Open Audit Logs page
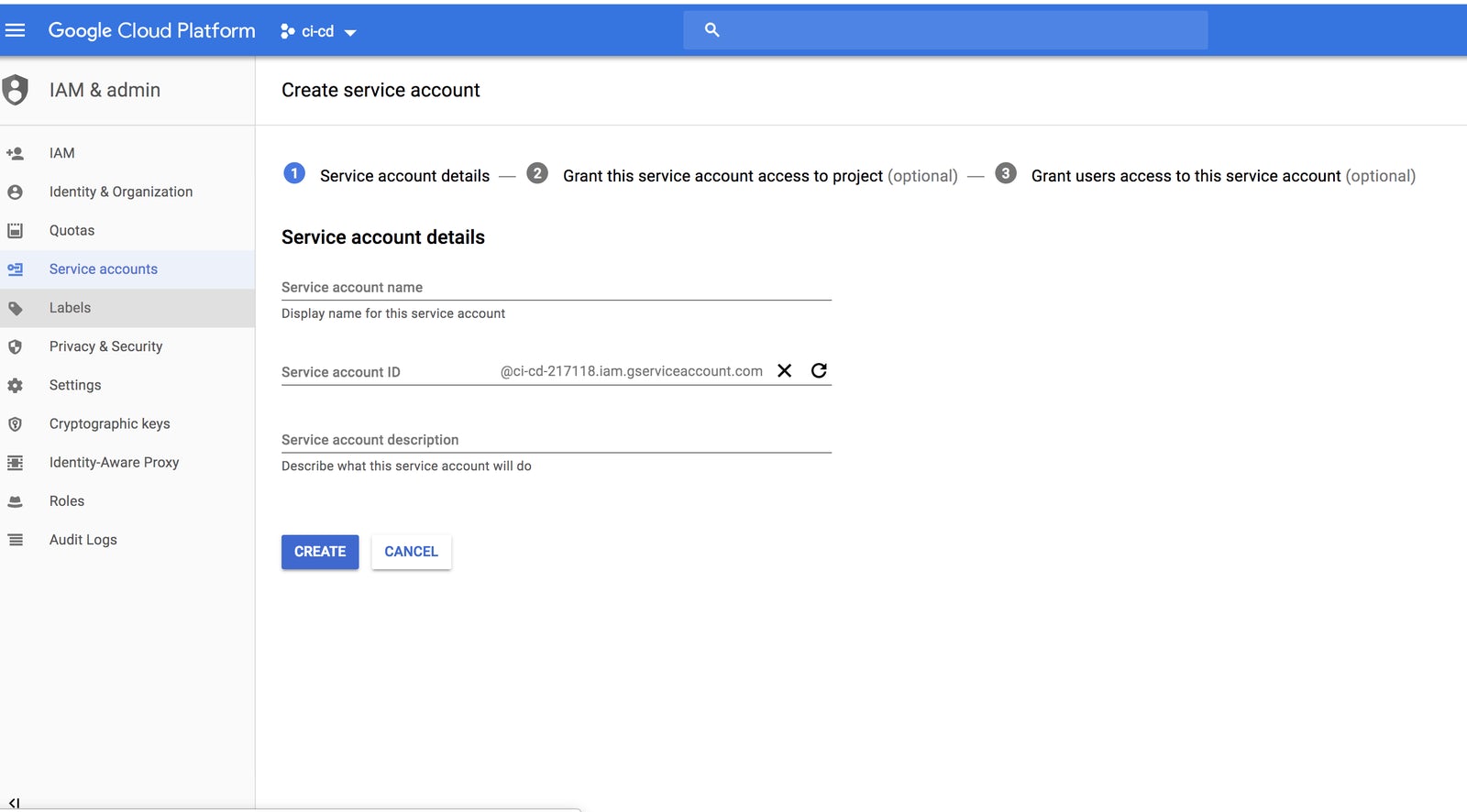Image resolution: width=1467 pixels, height=812 pixels. [127, 540]
